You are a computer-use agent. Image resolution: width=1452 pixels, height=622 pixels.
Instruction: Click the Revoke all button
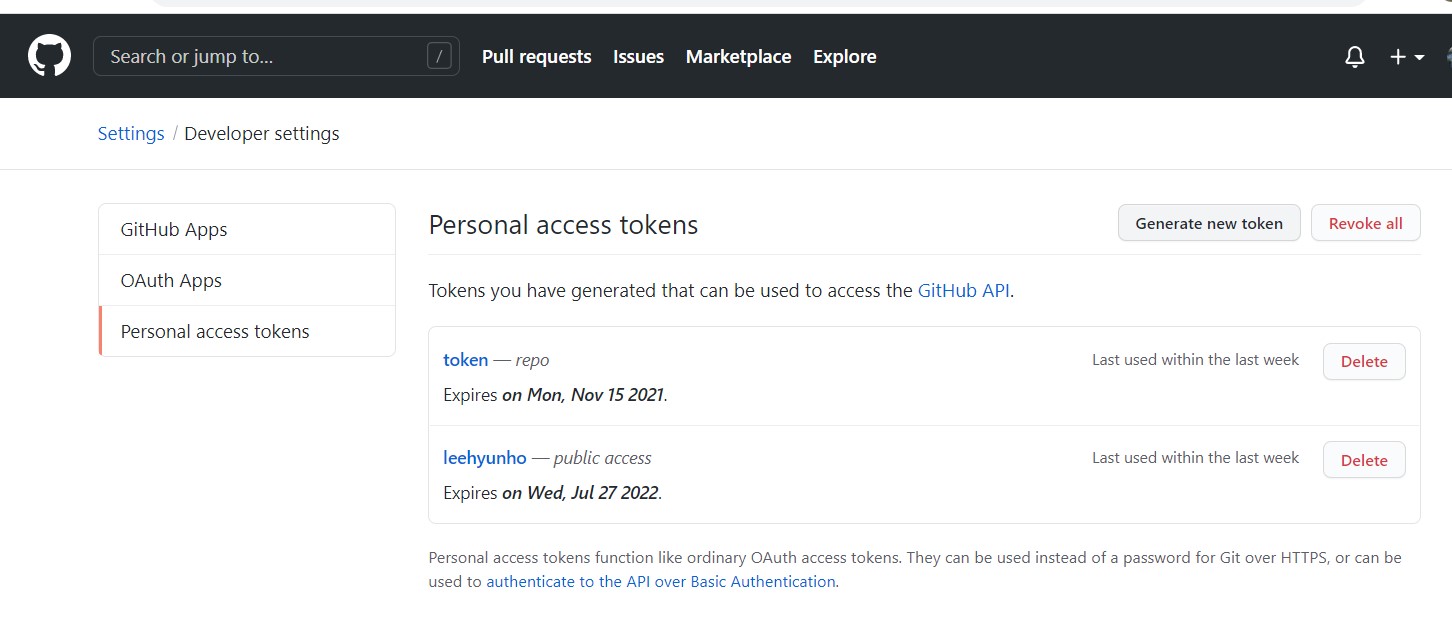(1365, 222)
